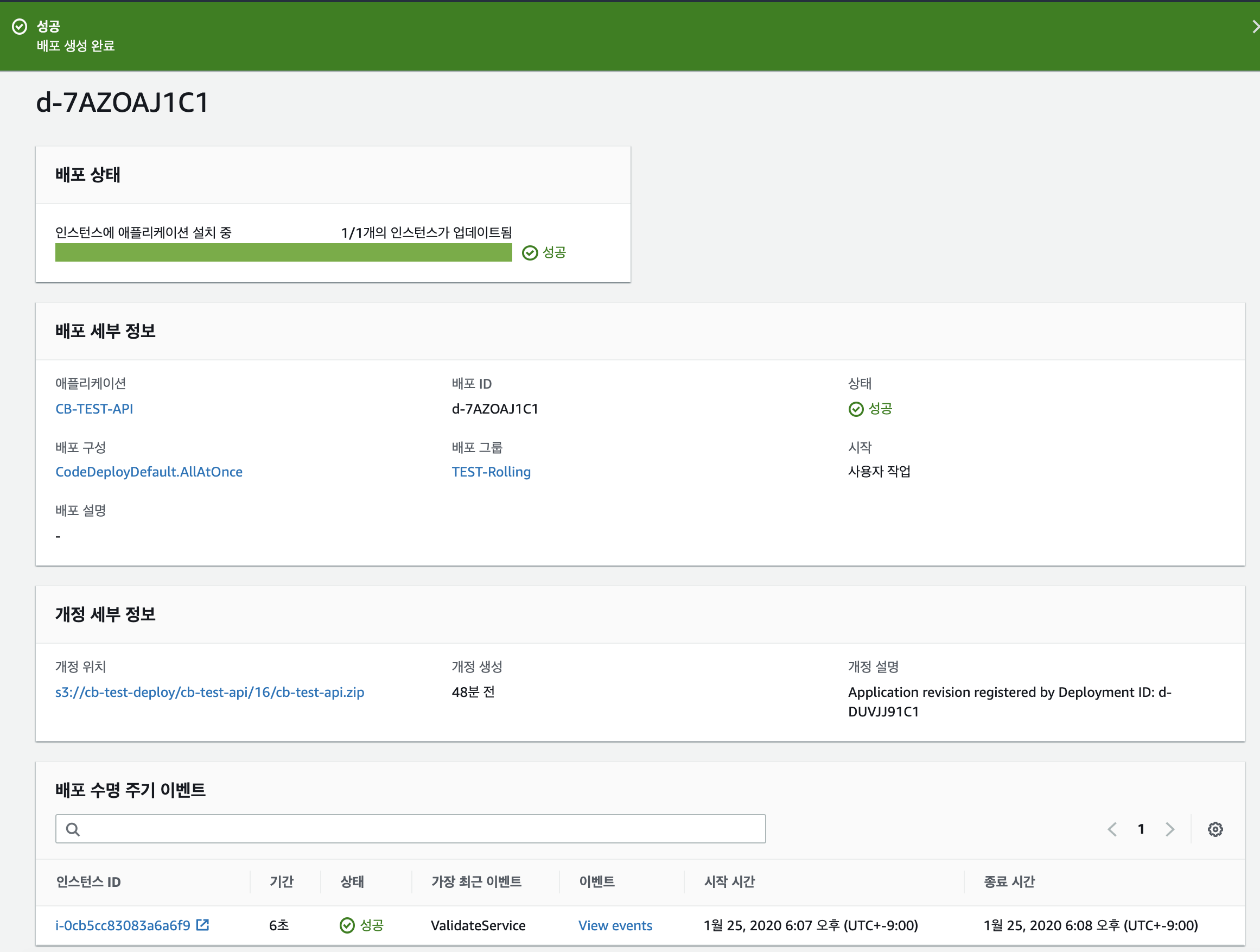Sort by the 인스턴스 ID column header

(x=88, y=882)
